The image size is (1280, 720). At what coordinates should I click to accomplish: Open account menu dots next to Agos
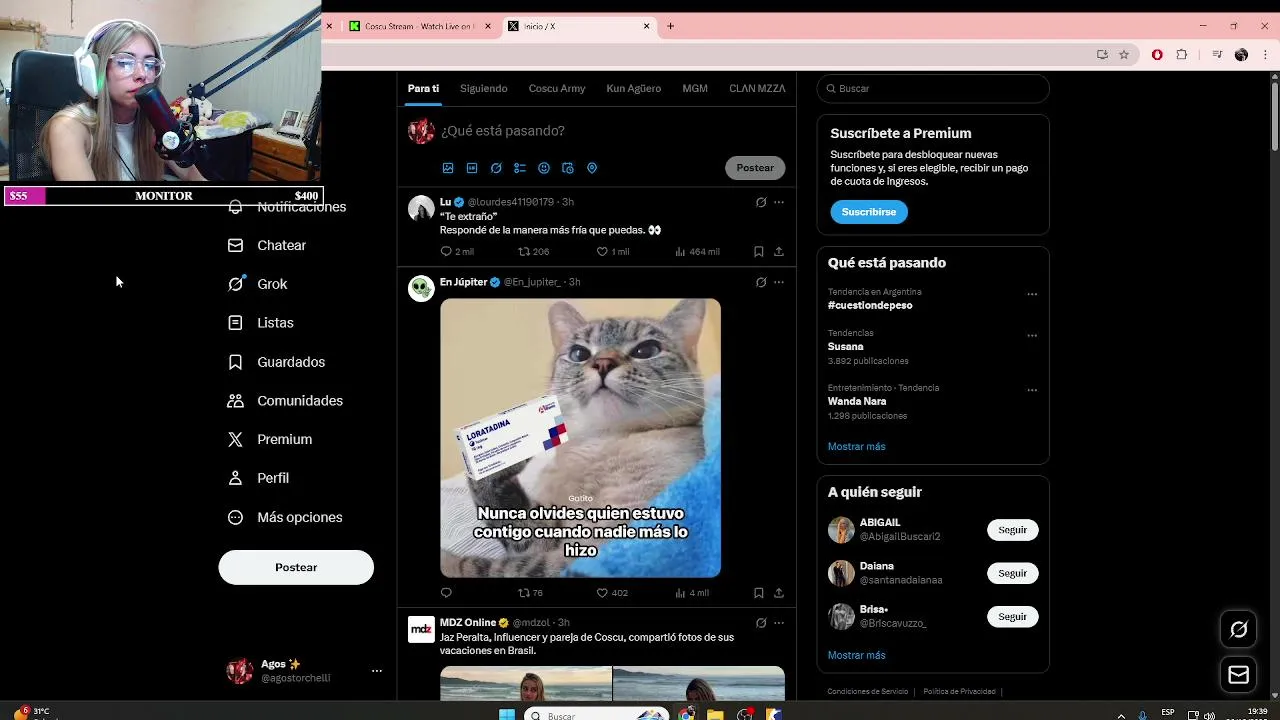coord(377,671)
